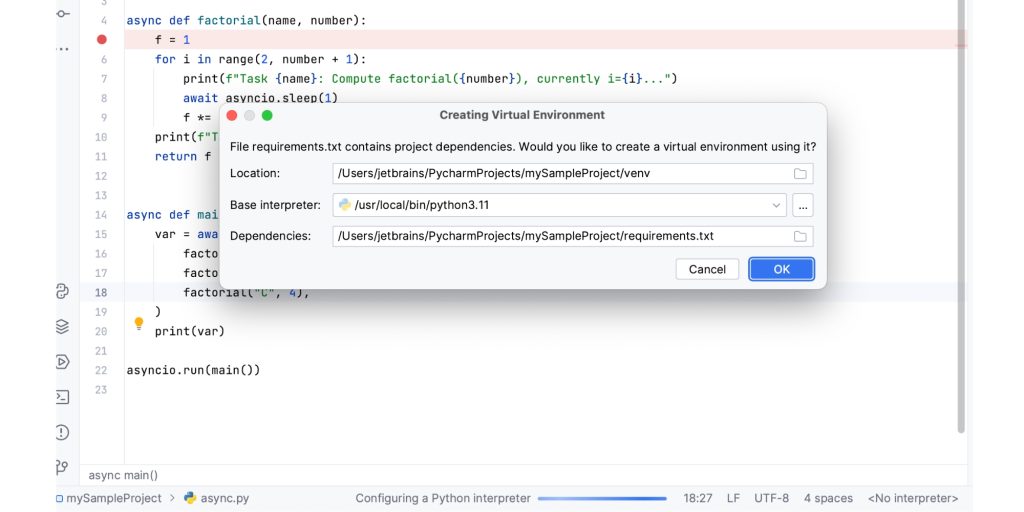The image size is (1024, 512).
Task: Click mySampleProject breadcrumb in navigation bar
Action: click(113, 498)
